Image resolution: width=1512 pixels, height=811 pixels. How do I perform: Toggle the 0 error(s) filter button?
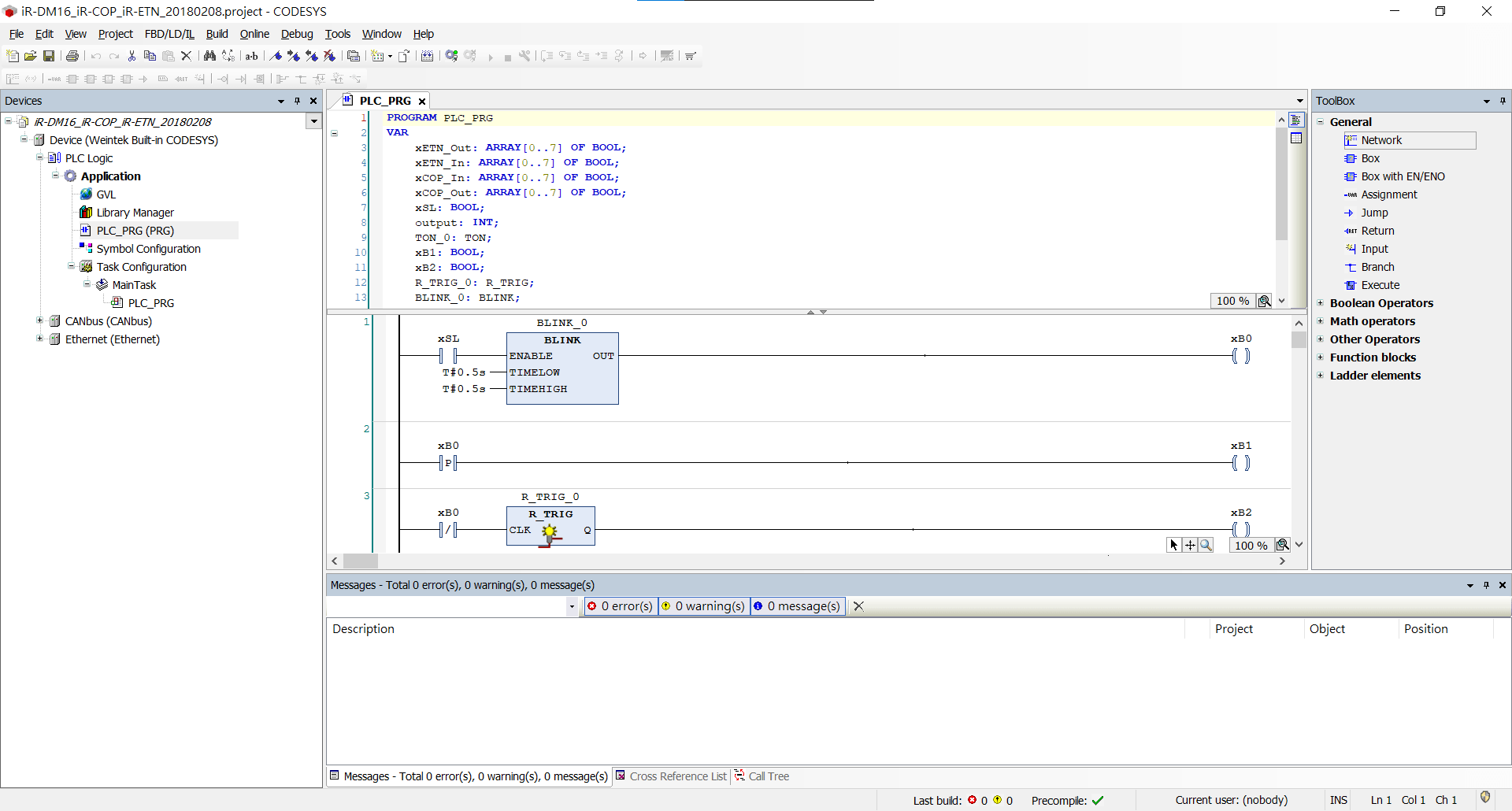620,606
